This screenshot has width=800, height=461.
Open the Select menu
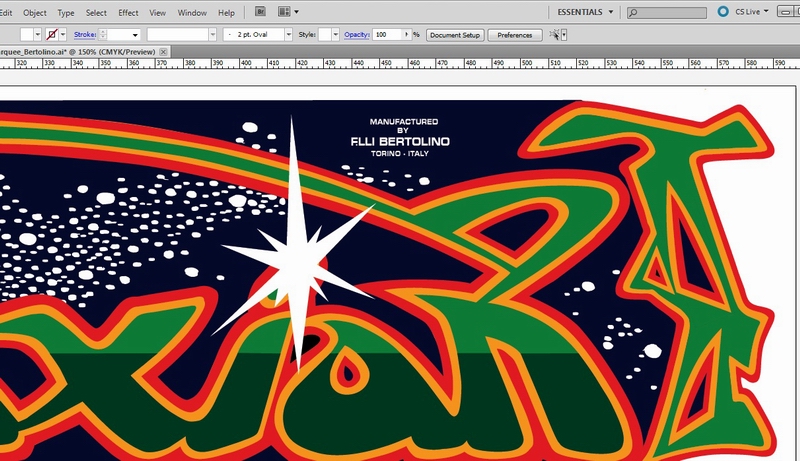[96, 13]
